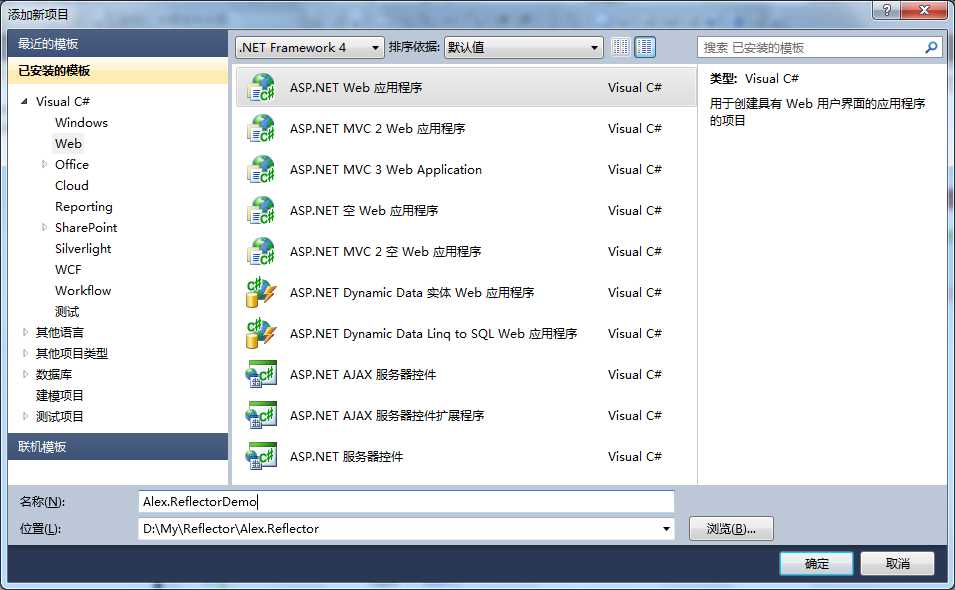Click the ASP.NET MVC 3 Web Application icon
This screenshot has width=955, height=590.
click(261, 169)
